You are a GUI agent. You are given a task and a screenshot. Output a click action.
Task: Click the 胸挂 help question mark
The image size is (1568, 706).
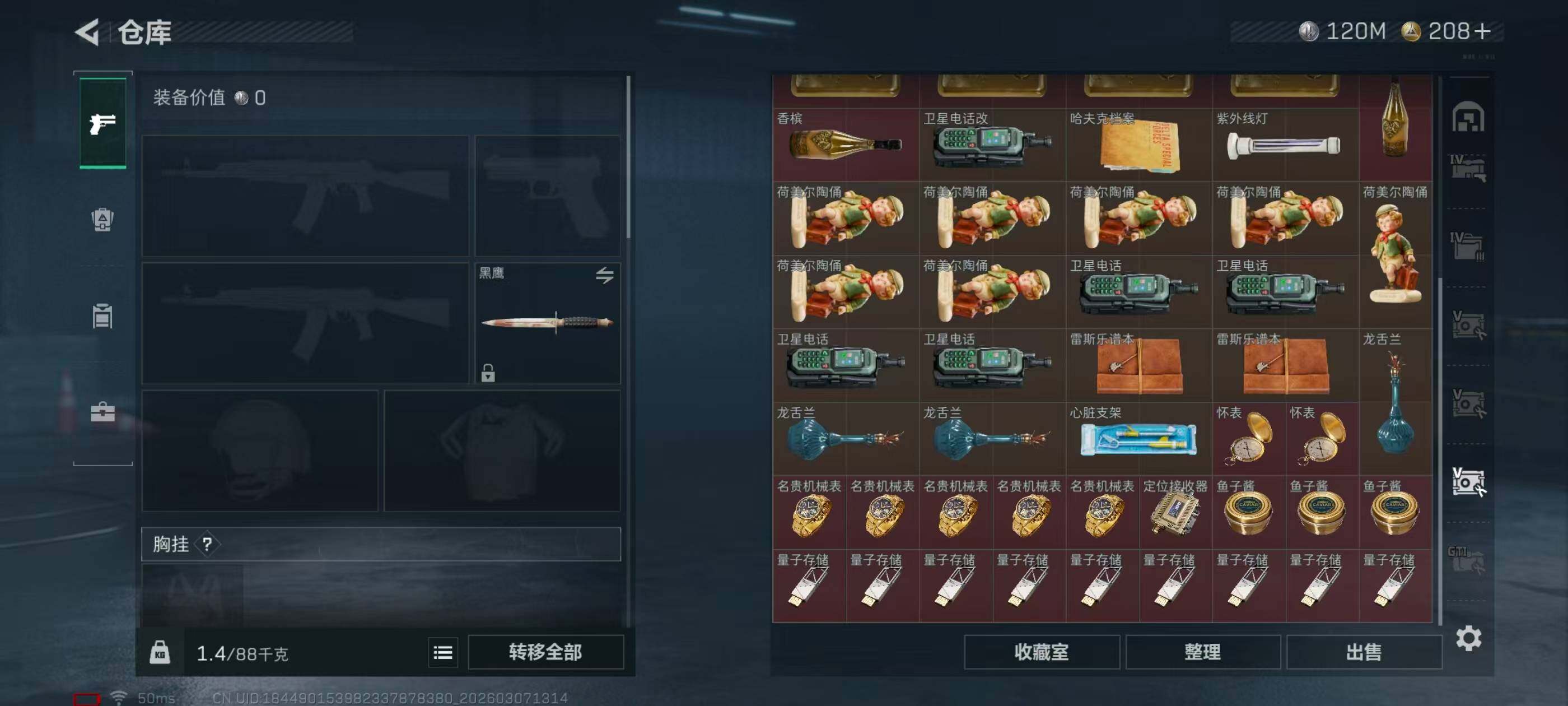(x=207, y=544)
